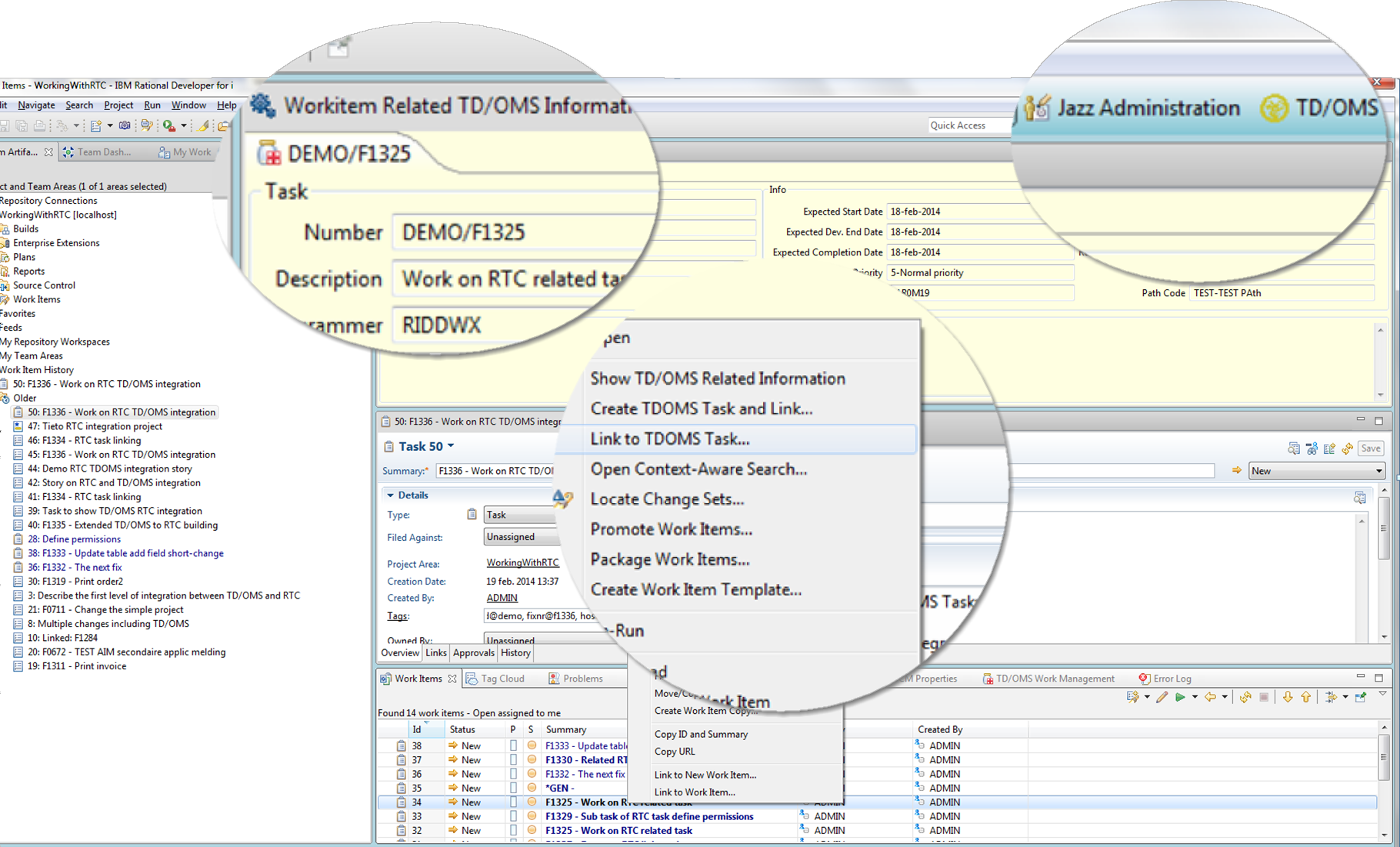The height and width of the screenshot is (847, 1400).
Task: Open the Task 50 dropdown arrow
Action: tap(451, 446)
